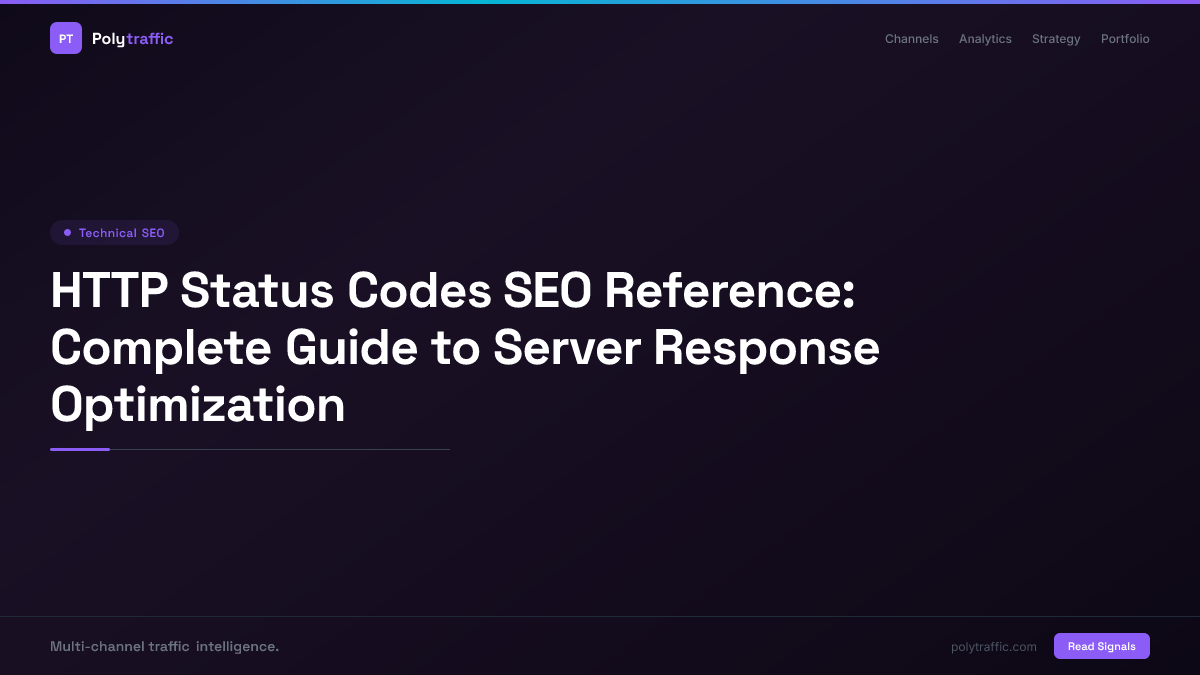This screenshot has width=1200, height=675.
Task: Select the HTTP Status Codes SEO Reference headline
Action: pyautogui.click(x=465, y=348)
